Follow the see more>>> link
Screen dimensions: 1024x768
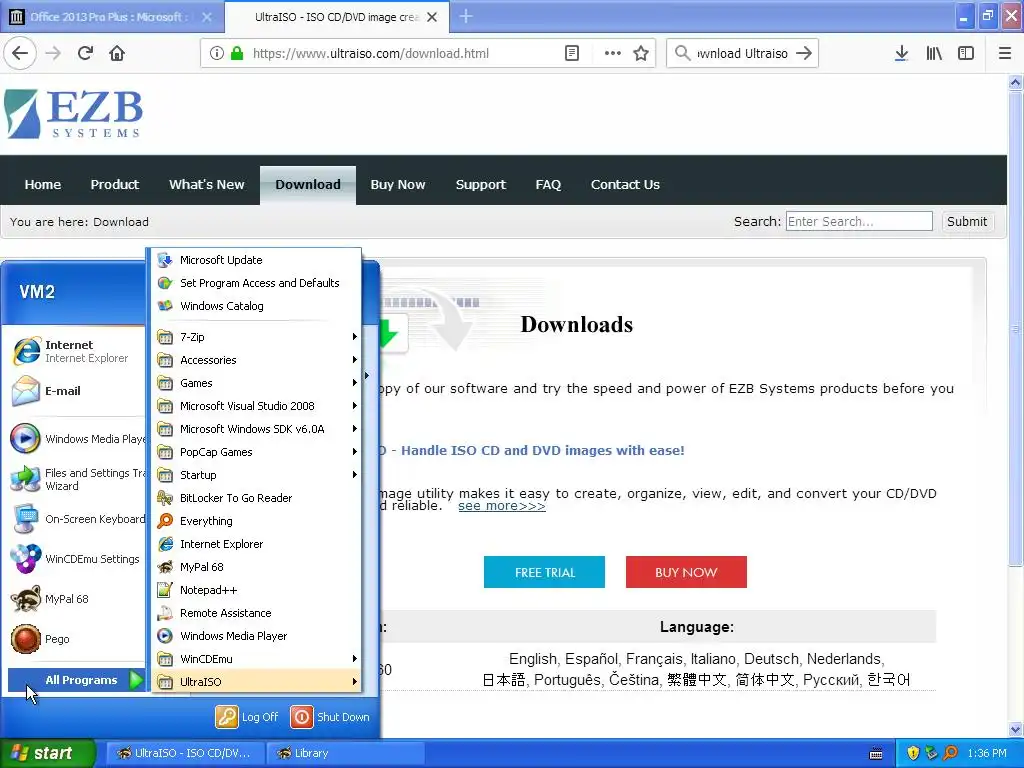point(502,506)
